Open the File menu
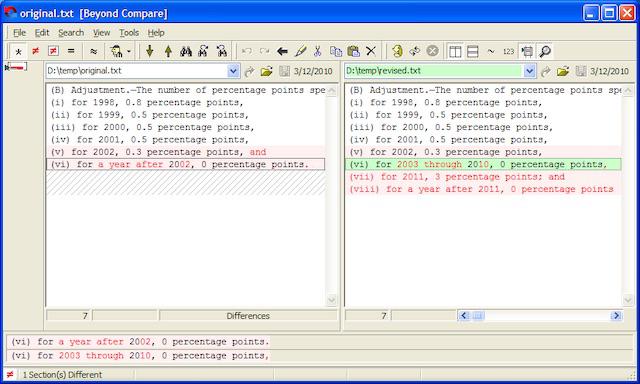This screenshot has height=384, width=640. (19, 33)
